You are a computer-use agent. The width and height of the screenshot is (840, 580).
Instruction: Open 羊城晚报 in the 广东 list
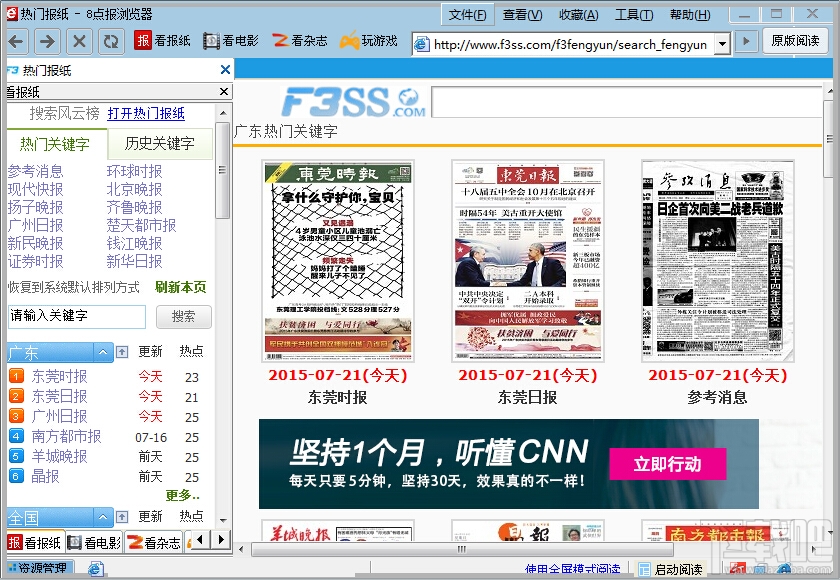tap(59, 456)
